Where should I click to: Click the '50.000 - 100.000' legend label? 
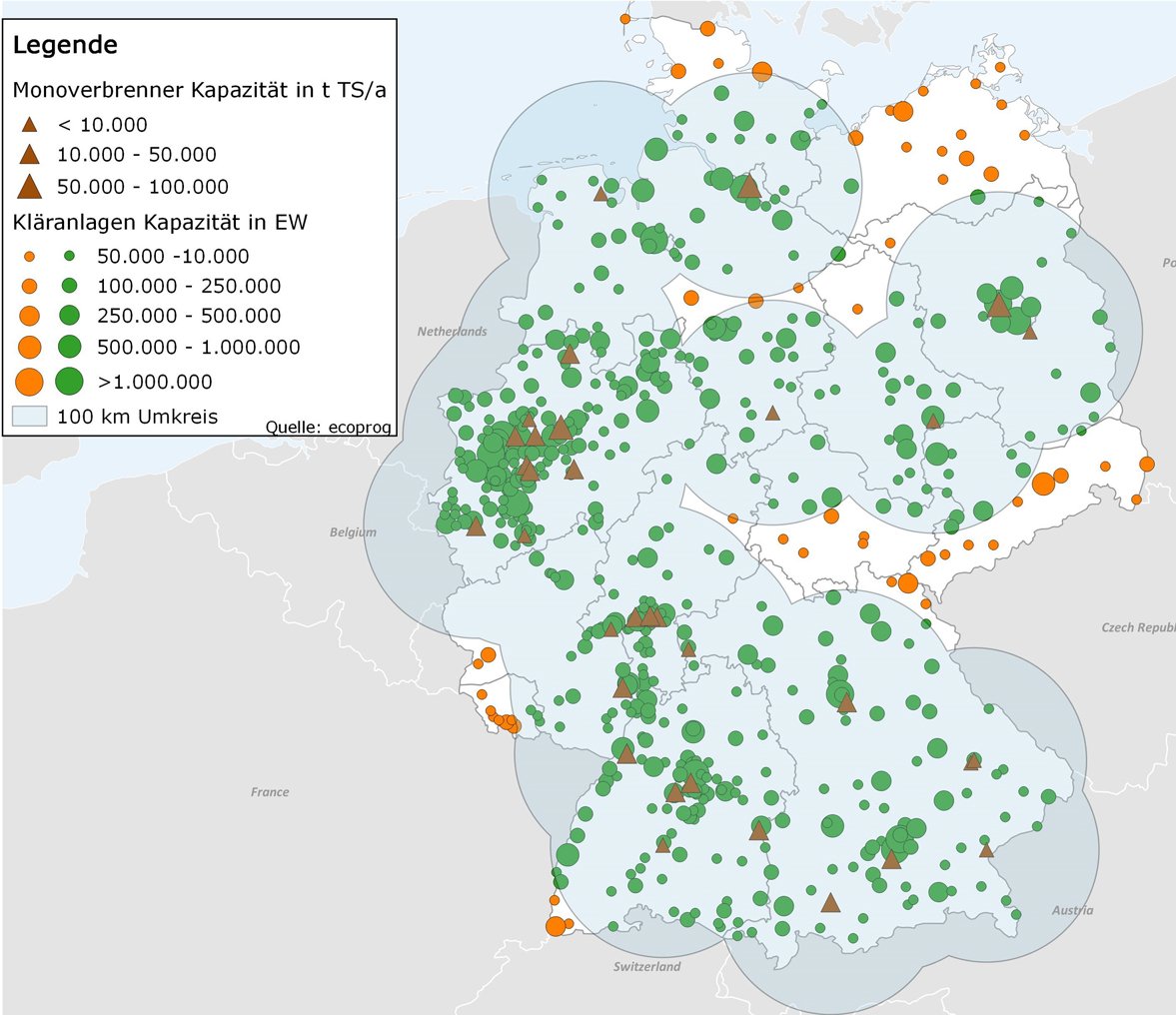[143, 187]
